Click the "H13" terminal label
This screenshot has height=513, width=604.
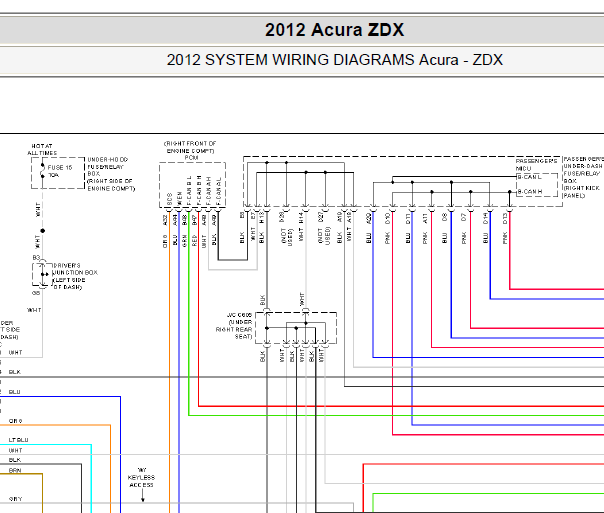pyautogui.click(x=262, y=218)
